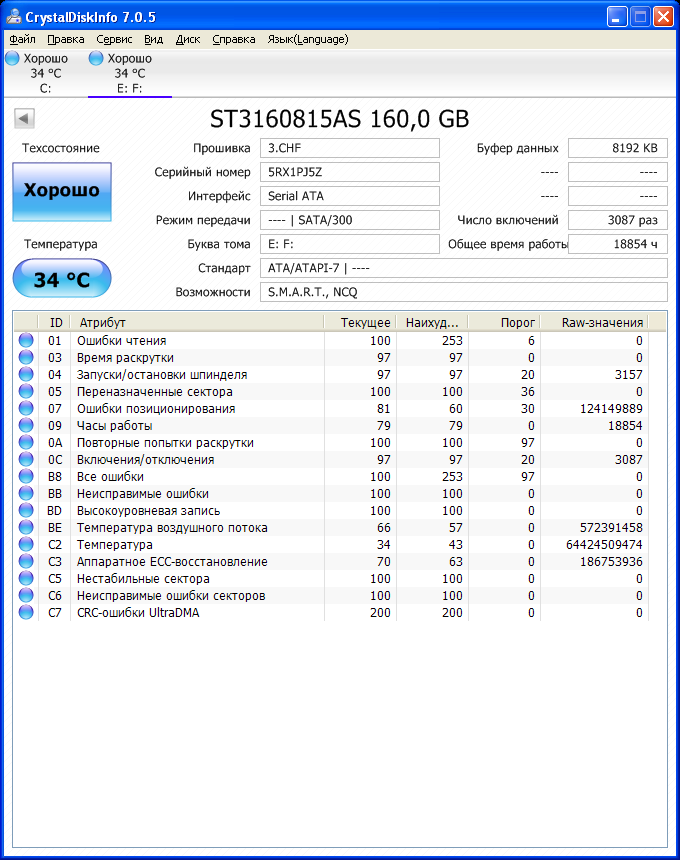Open the Файл menu
This screenshot has height=860, width=680.
(22, 39)
